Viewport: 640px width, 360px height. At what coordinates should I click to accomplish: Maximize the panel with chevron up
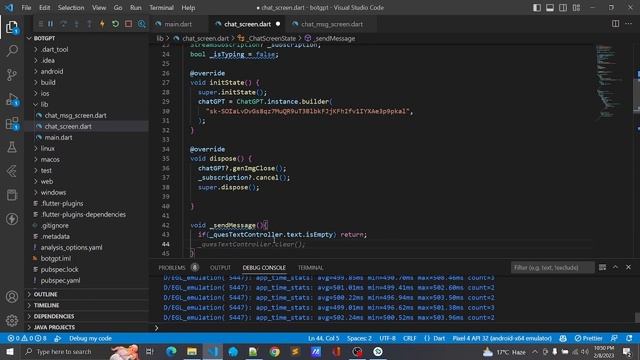click(616, 267)
